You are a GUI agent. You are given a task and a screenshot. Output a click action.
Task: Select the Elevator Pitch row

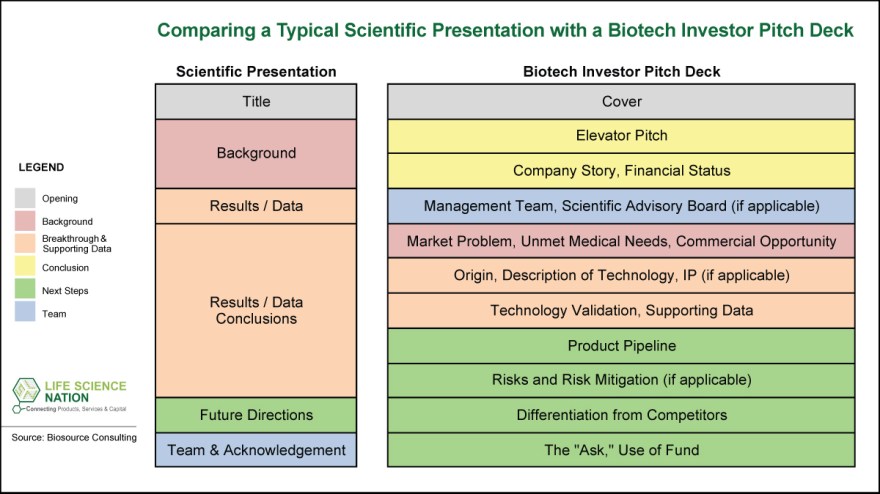[x=621, y=136]
